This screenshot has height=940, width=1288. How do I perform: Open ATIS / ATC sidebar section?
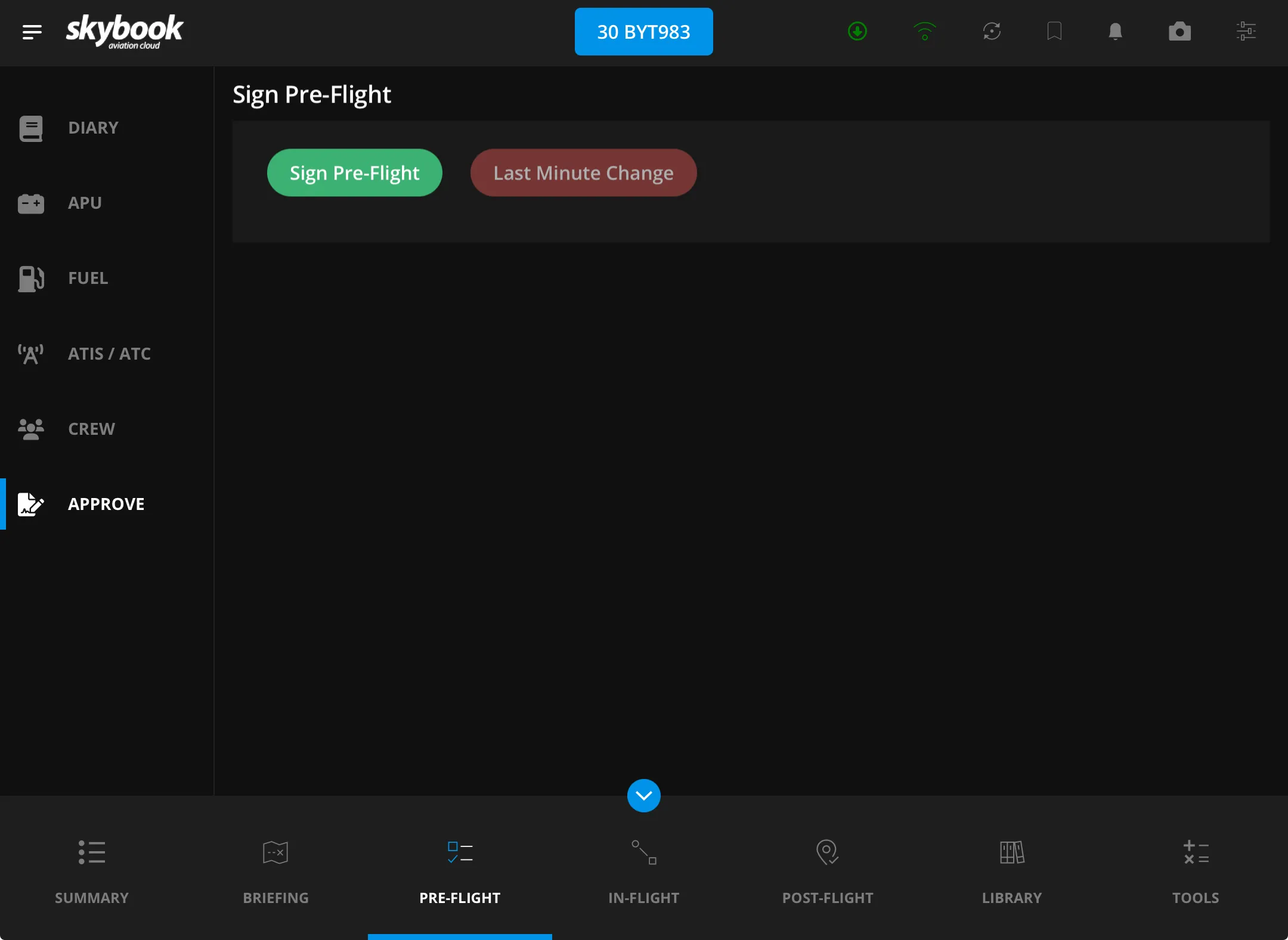(x=109, y=354)
